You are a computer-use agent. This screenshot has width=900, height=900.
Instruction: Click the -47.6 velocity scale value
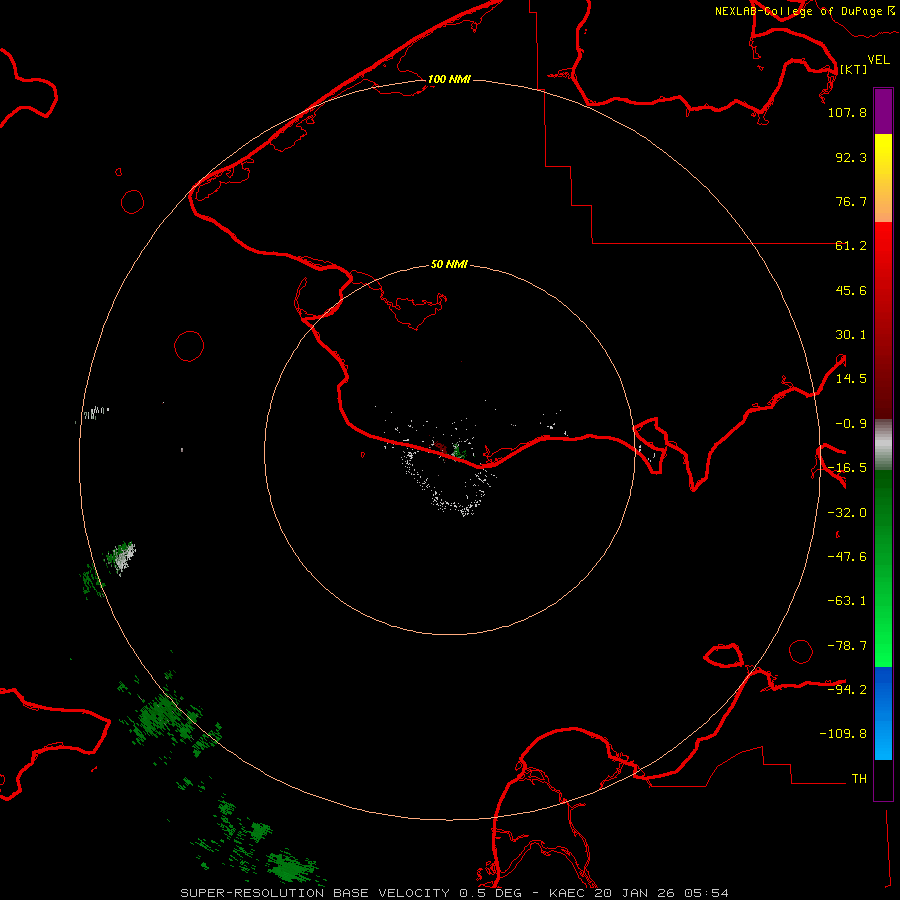coord(847,557)
